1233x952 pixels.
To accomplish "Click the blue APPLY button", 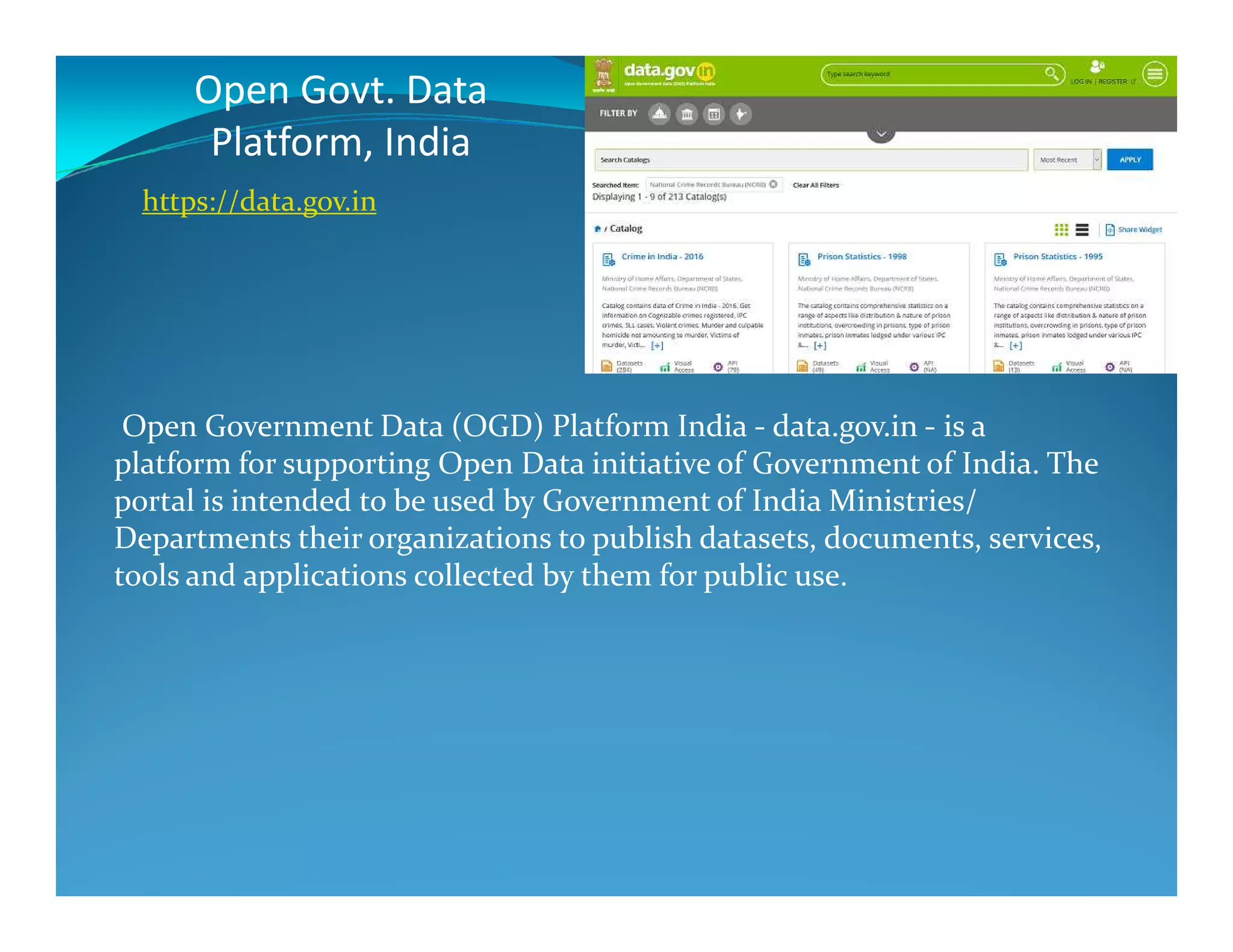I will tap(1130, 159).
